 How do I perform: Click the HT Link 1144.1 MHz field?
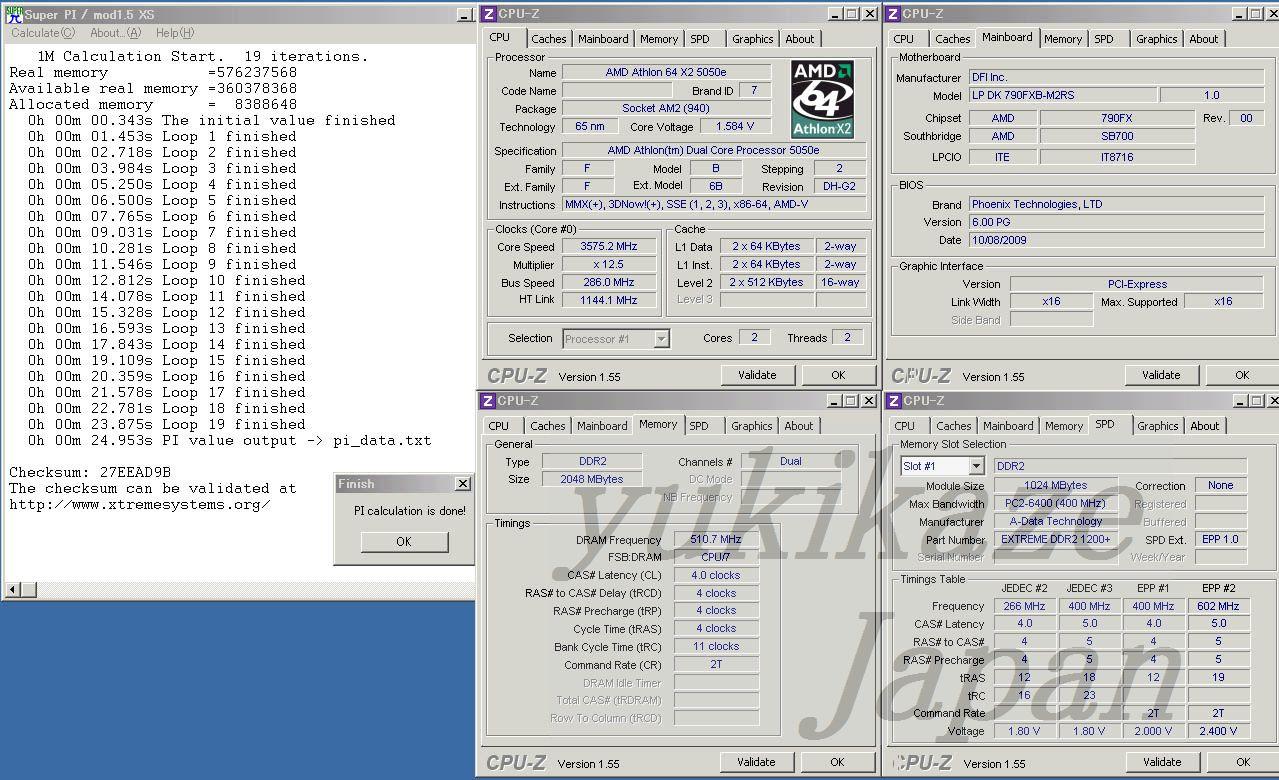[608, 300]
